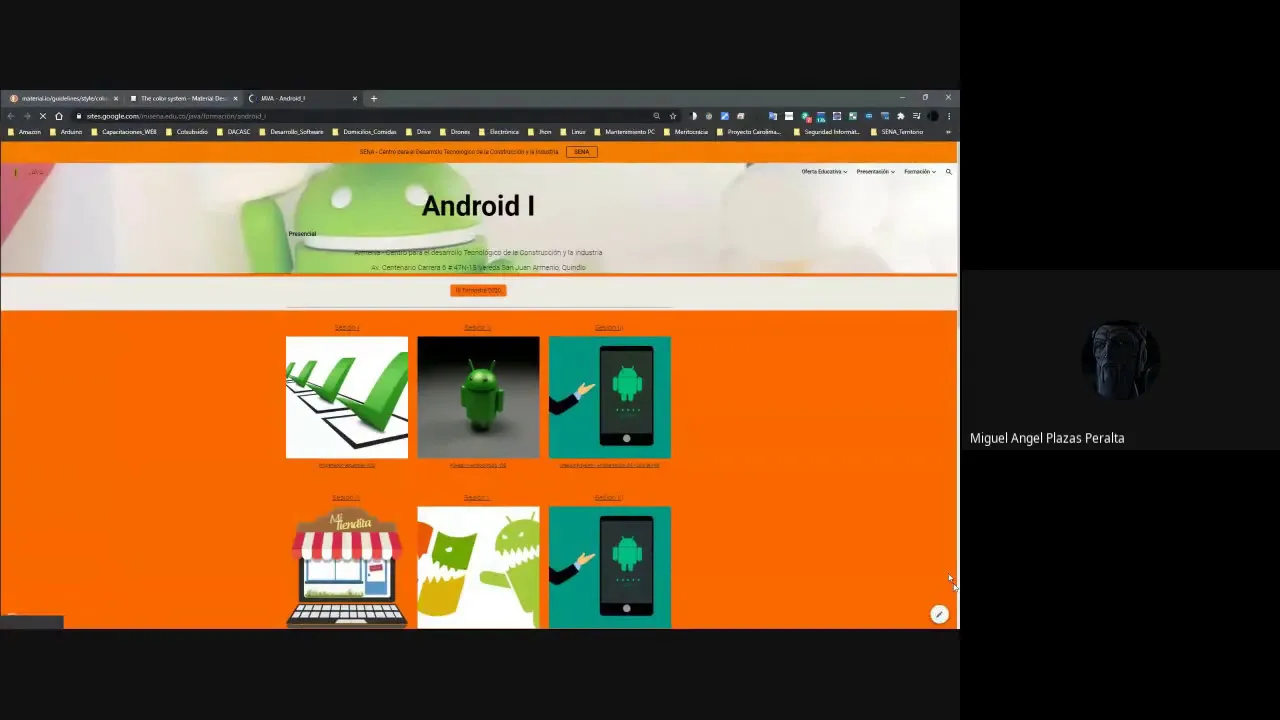Close The color system tab
Viewport: 1280px width, 720px height.
pos(235,98)
